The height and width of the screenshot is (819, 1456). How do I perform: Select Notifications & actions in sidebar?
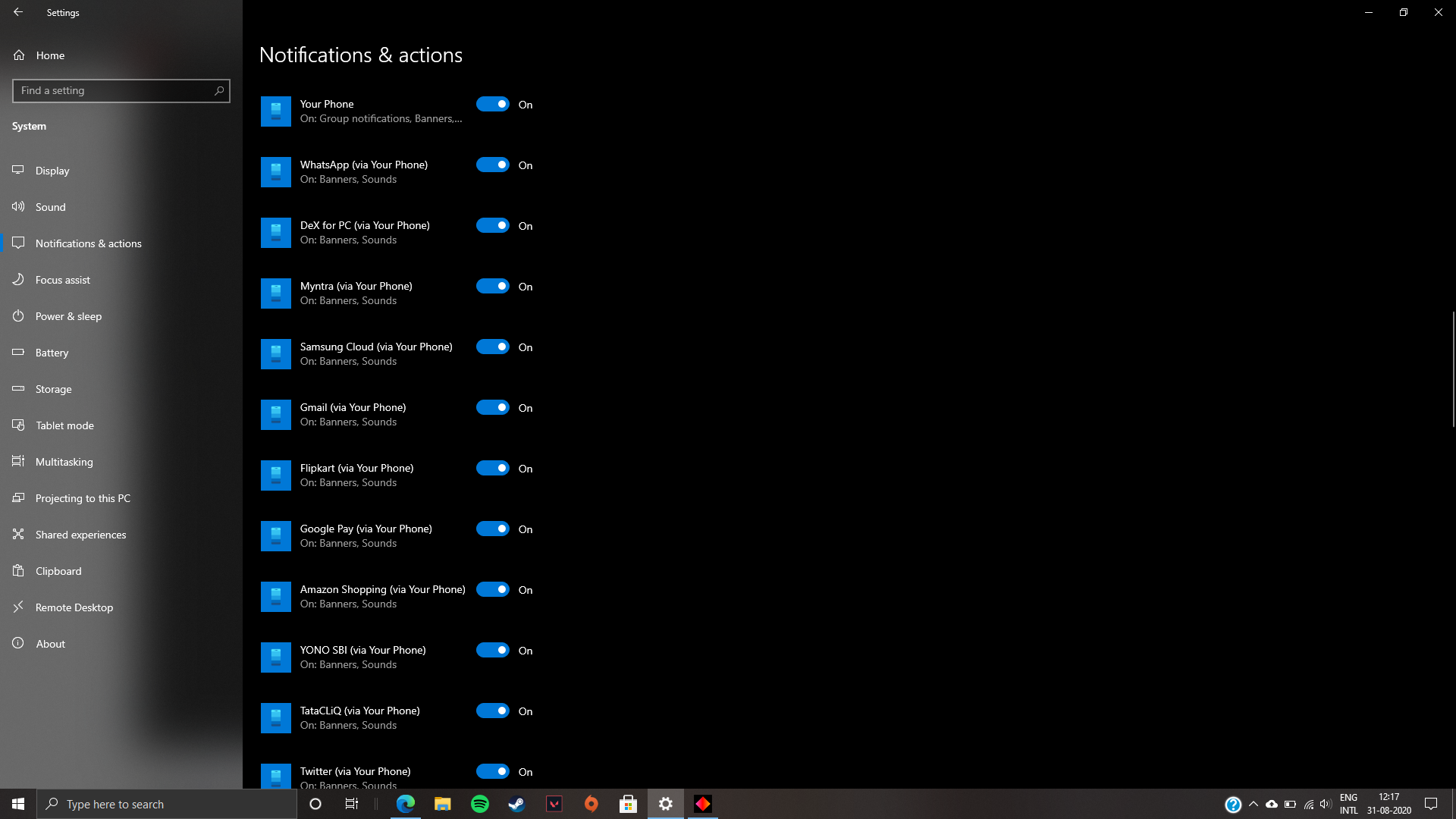[121, 243]
